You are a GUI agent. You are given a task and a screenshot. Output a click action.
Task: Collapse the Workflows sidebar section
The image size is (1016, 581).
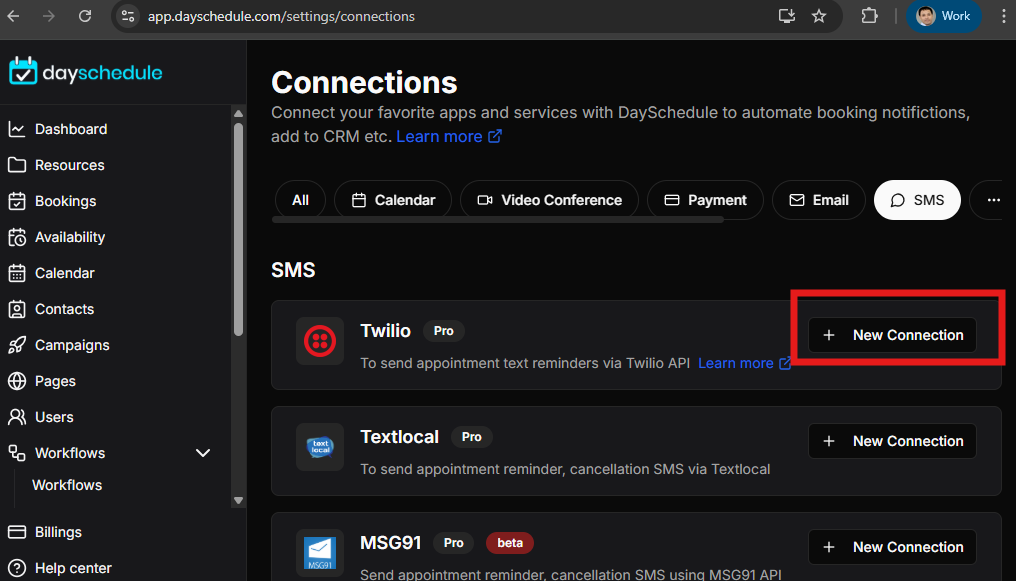[x=203, y=453]
